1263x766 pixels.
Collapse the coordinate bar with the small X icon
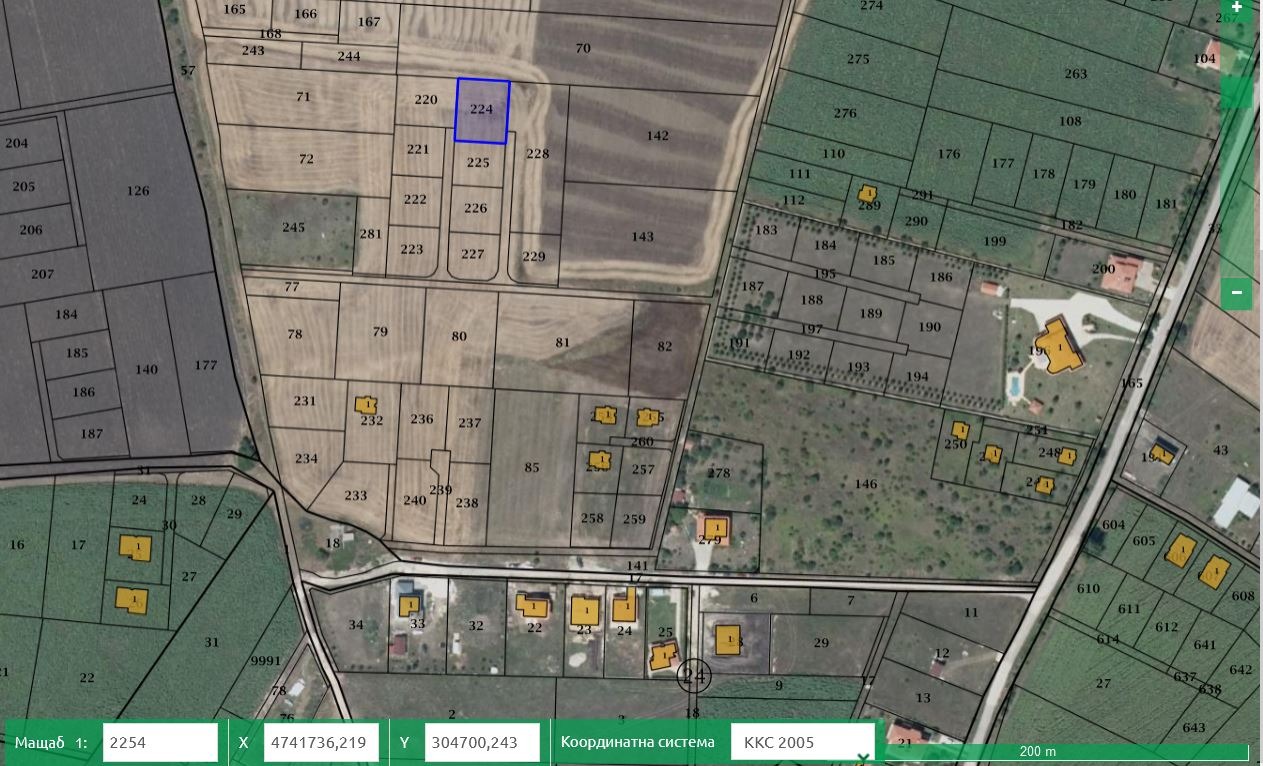[x=862, y=757]
